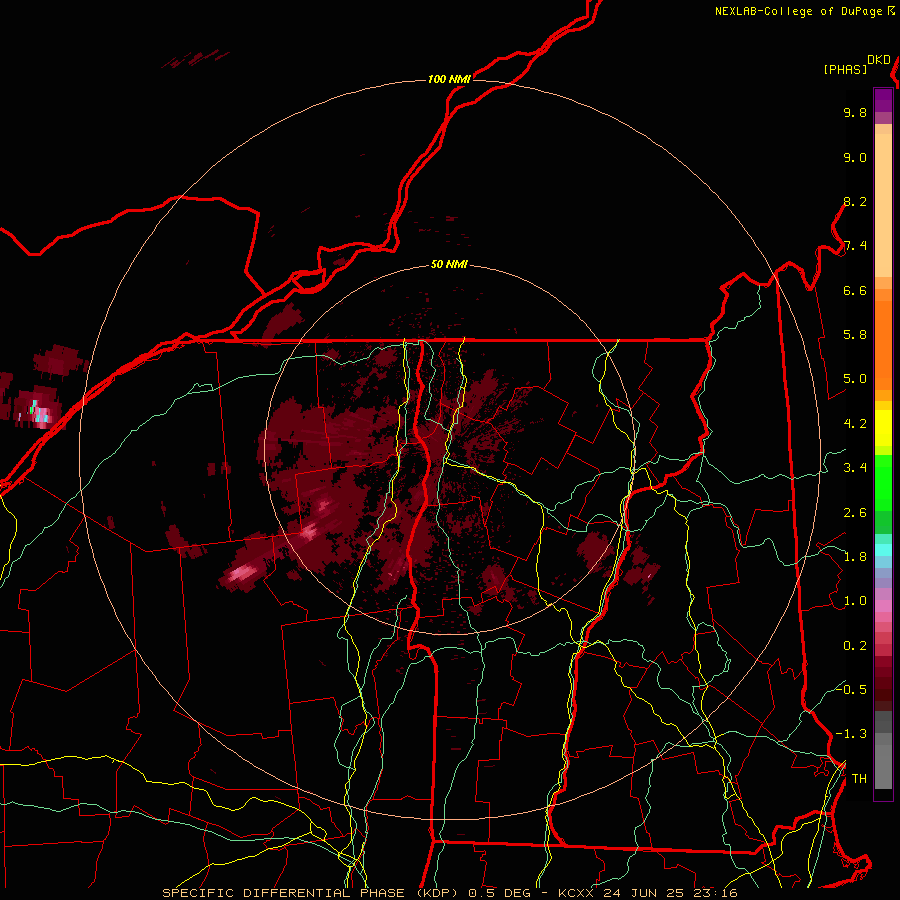The image size is (900, 900).
Task: Click the 0.2 legend value
Action: (855, 646)
